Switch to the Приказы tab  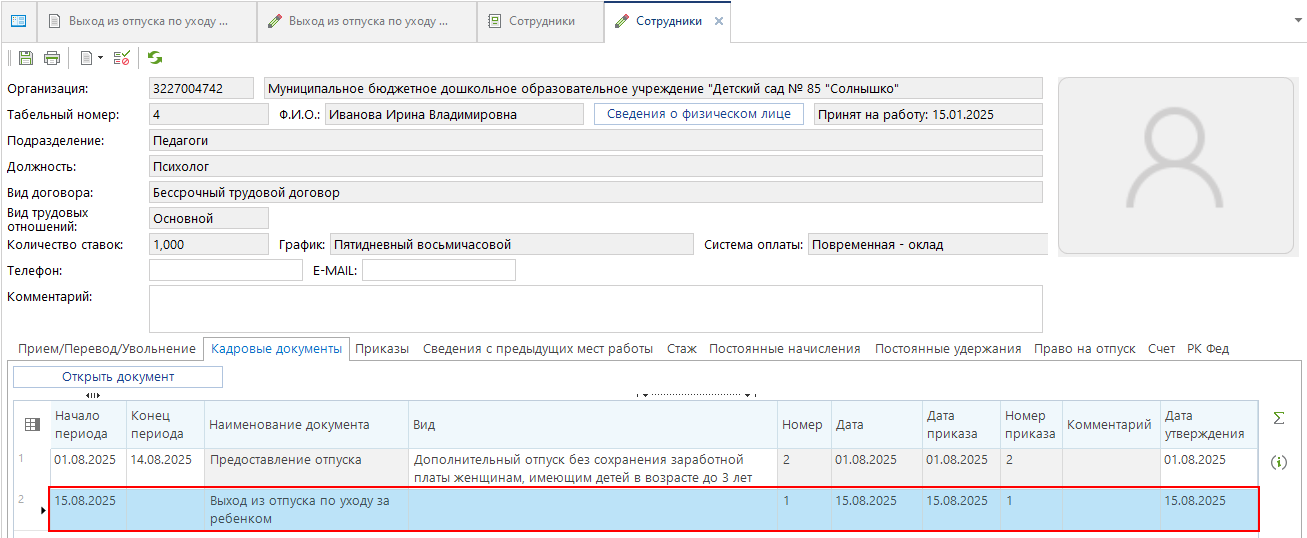[x=382, y=349]
